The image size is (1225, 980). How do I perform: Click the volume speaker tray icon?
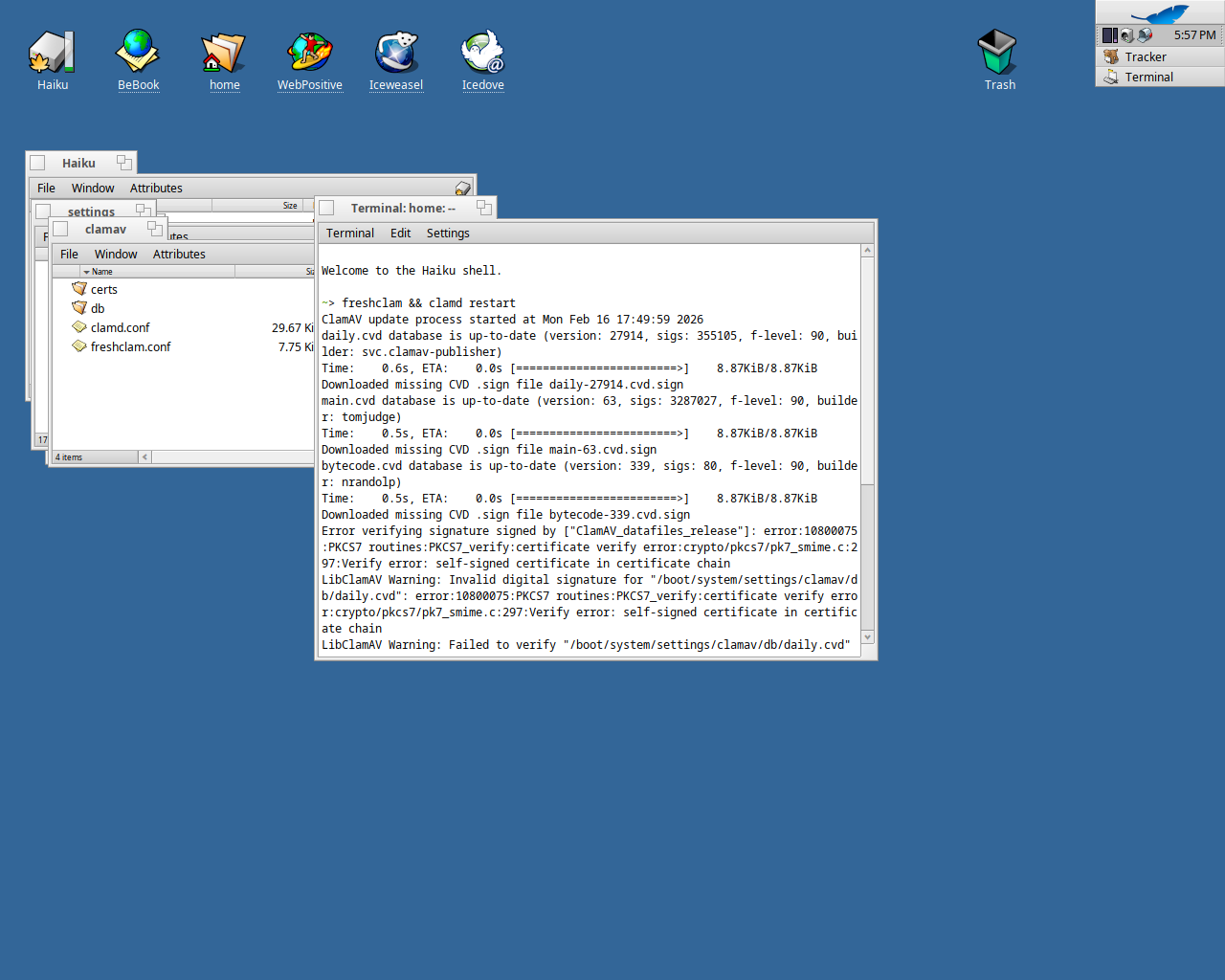[x=1127, y=35]
